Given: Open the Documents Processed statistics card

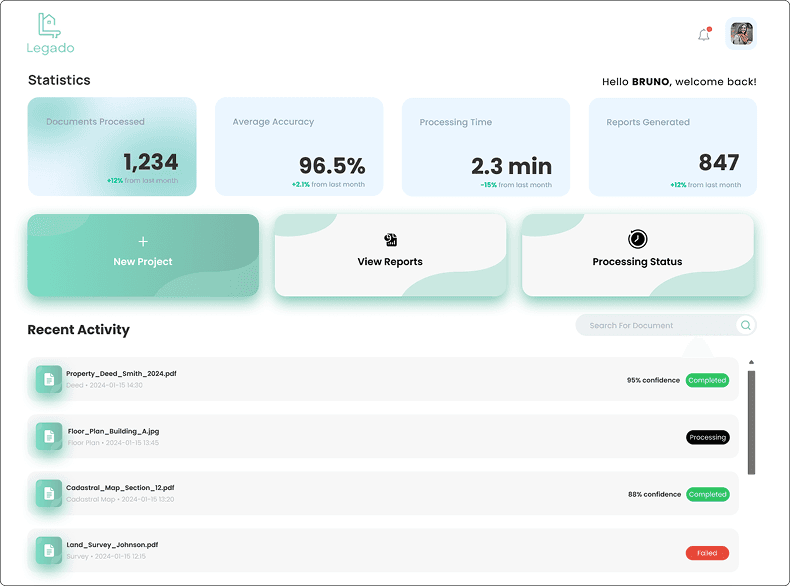Looking at the screenshot, I should coord(112,147).
